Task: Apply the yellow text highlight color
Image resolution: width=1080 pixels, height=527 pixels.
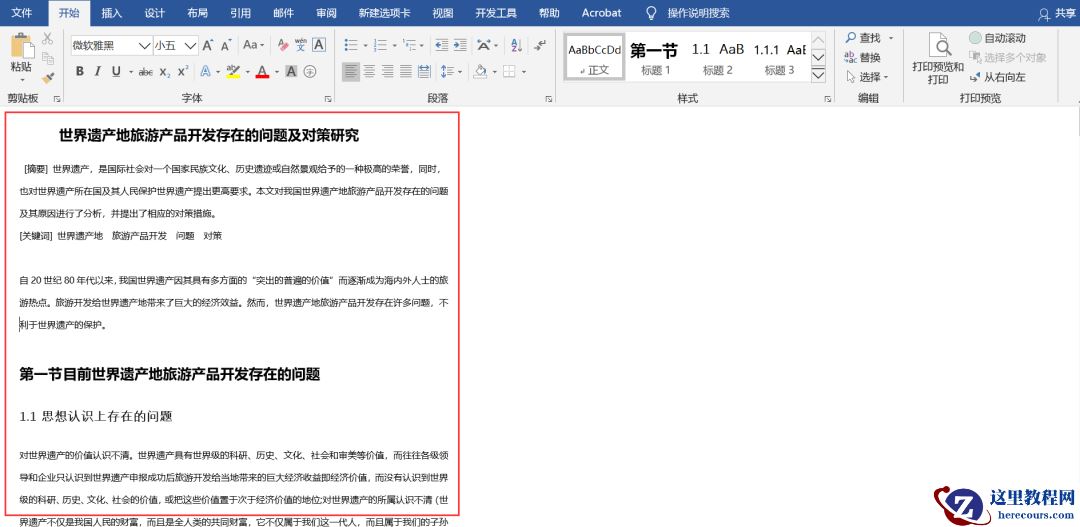Action: pos(232,71)
